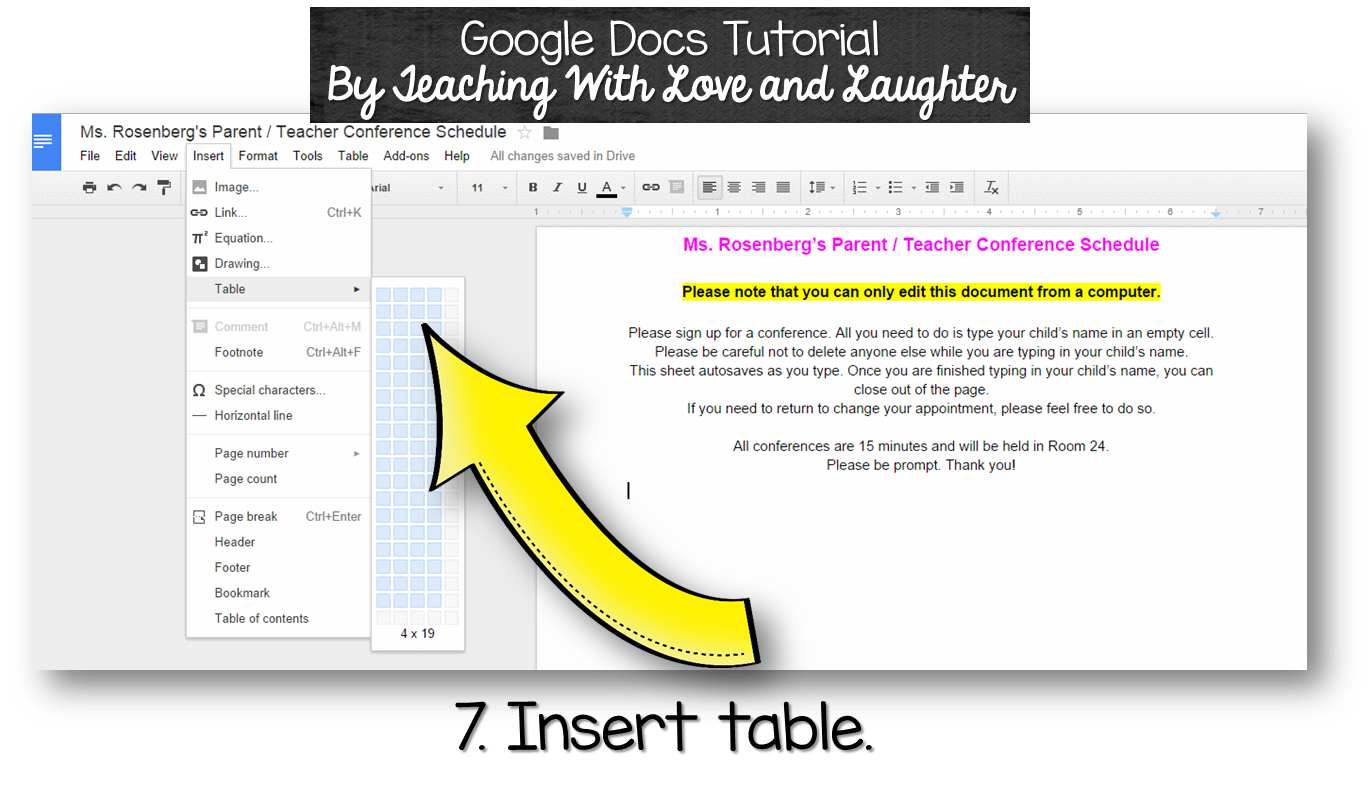
Task: Select Footer in the Insert menu
Action: [x=278, y=568]
